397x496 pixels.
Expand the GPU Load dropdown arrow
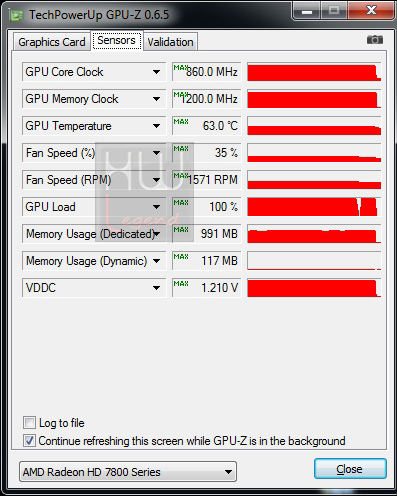[x=156, y=207]
